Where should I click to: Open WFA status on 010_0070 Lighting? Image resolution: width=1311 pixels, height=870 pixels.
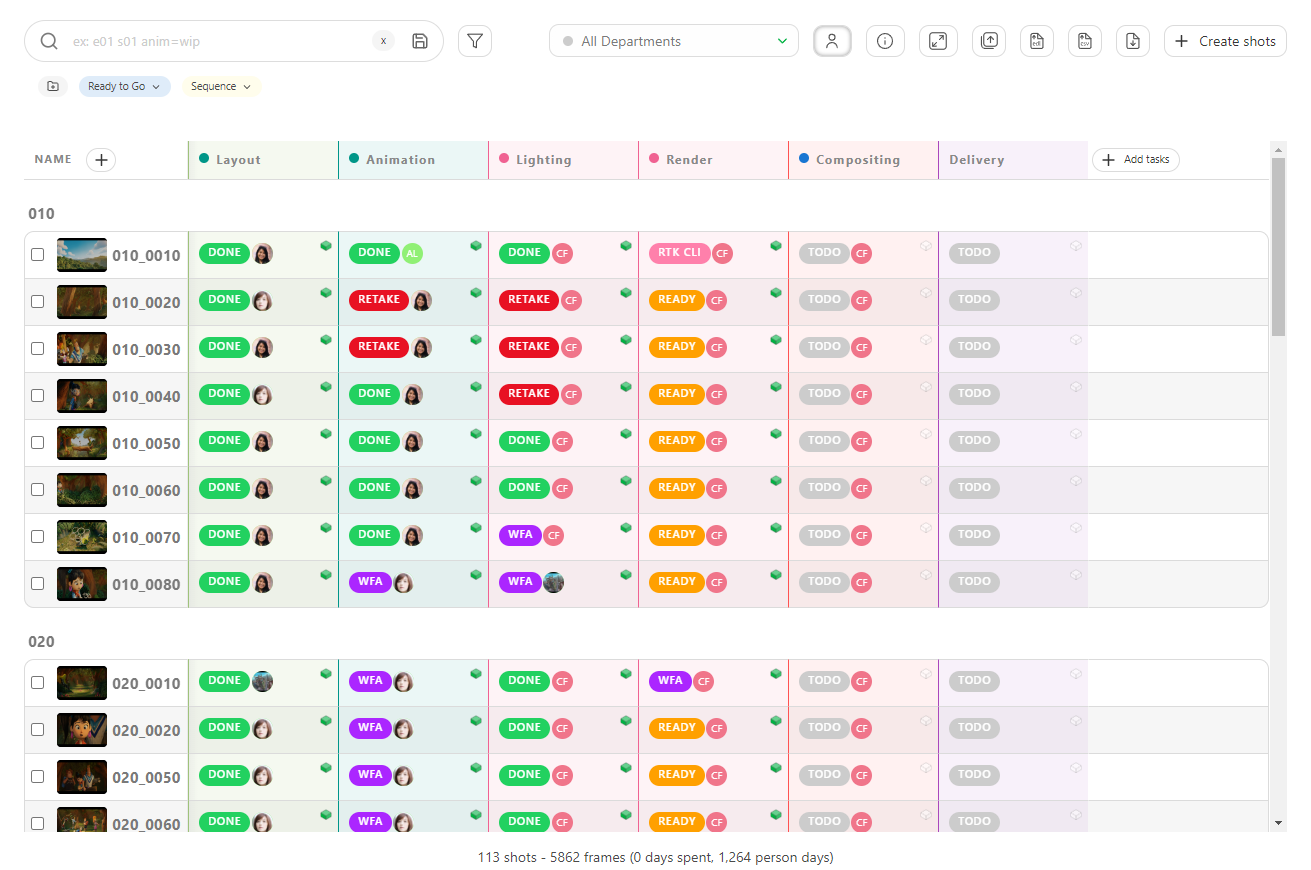[x=520, y=535]
